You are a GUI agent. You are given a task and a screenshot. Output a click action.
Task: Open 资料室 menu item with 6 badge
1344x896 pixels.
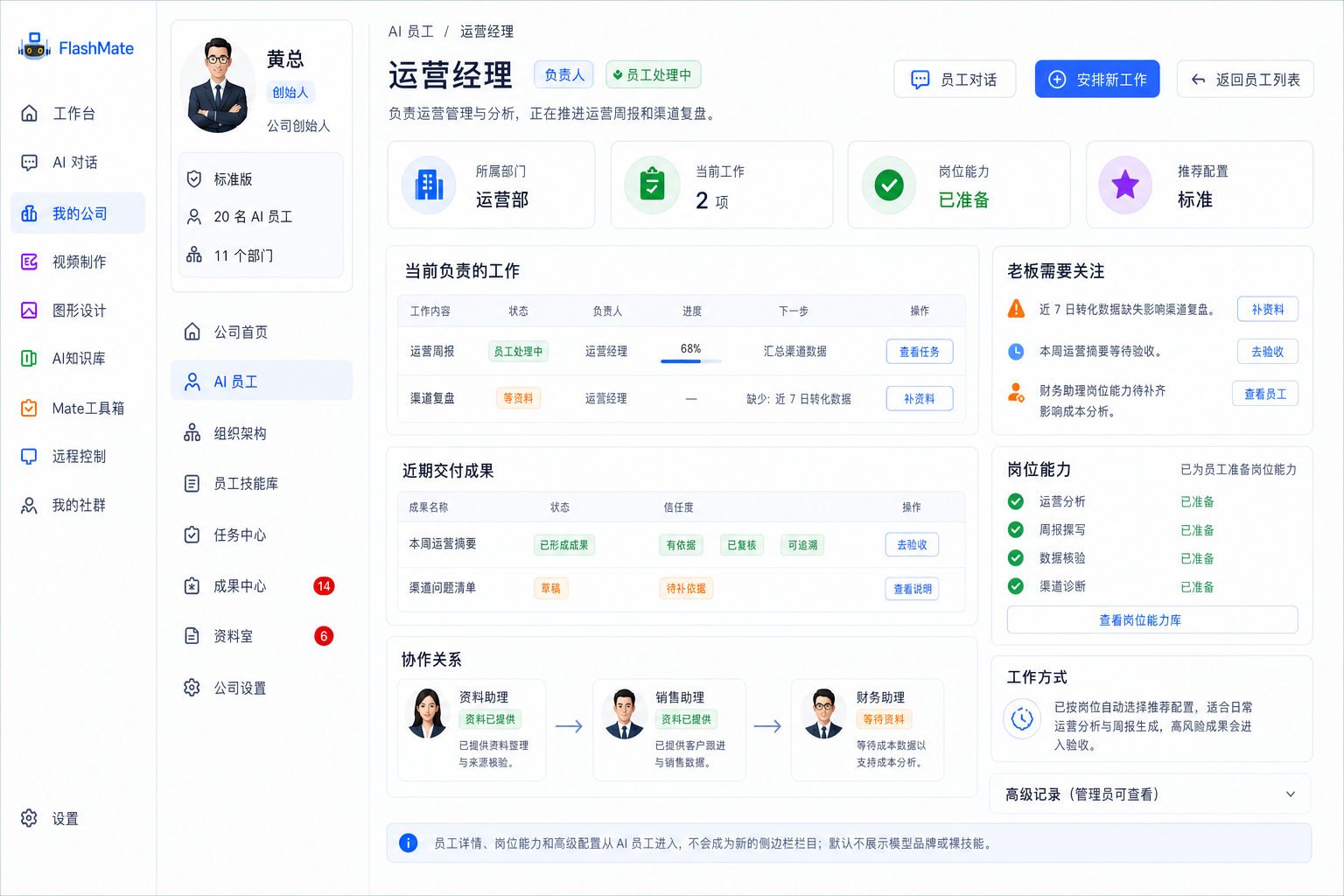coord(262,636)
